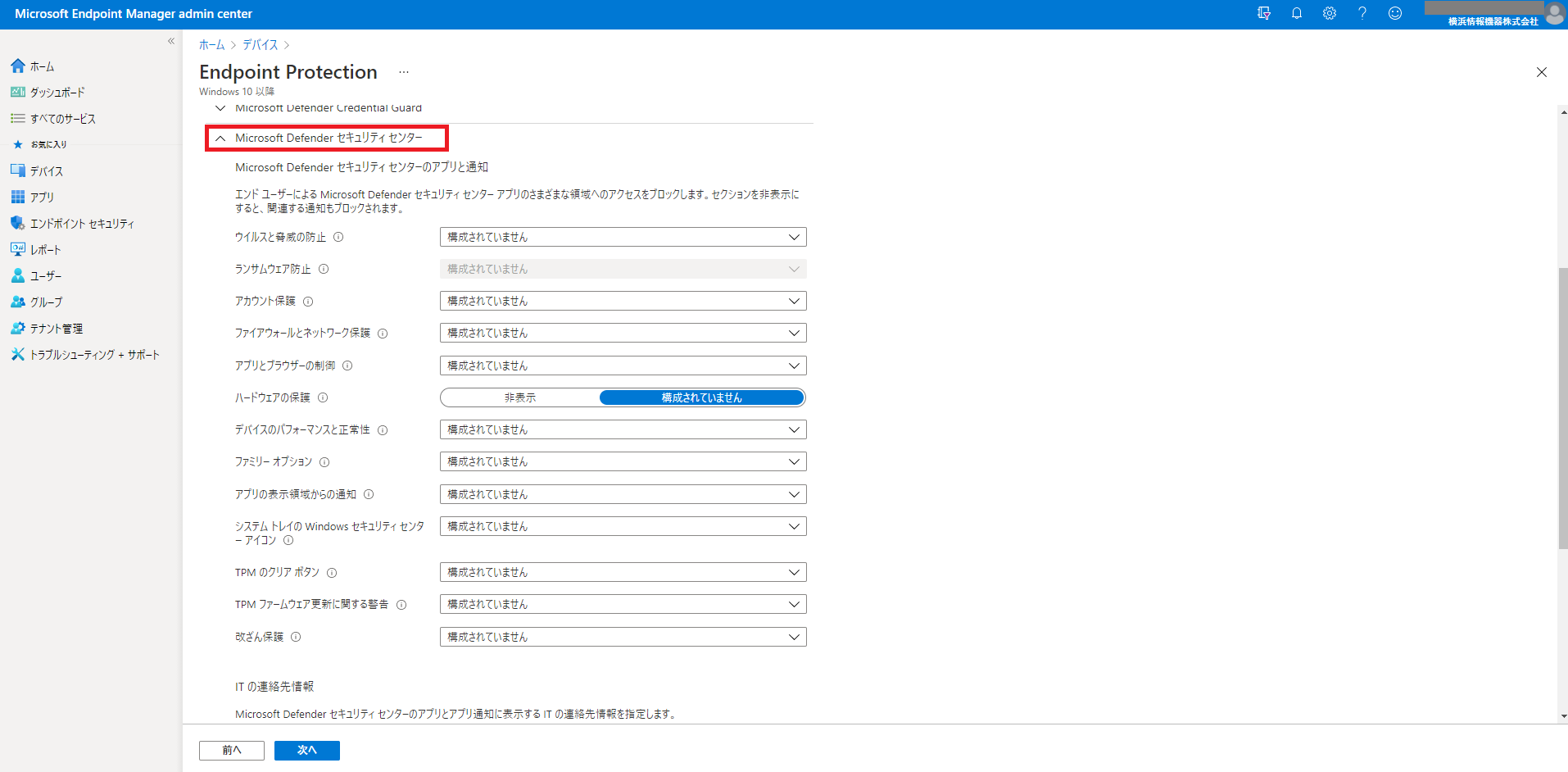Image resolution: width=1568 pixels, height=772 pixels.
Task: Open the TPM のクリア ボタン dropdown
Action: point(623,572)
